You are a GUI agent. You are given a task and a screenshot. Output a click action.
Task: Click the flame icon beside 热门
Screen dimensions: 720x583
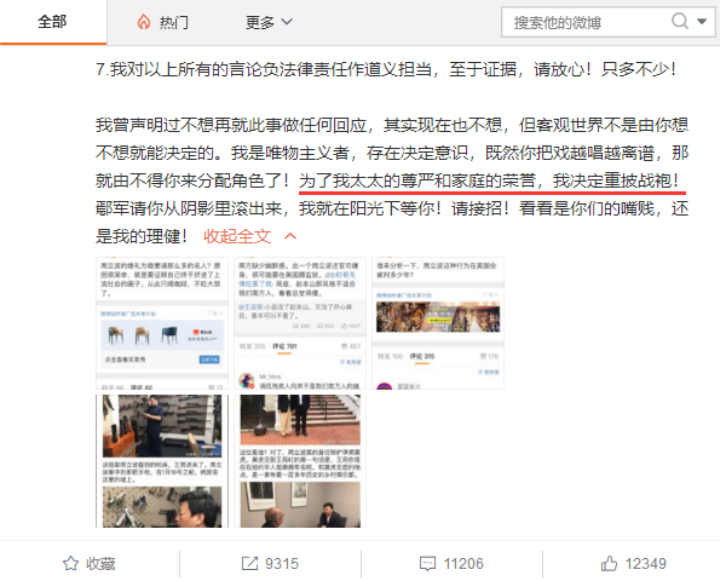(x=144, y=22)
